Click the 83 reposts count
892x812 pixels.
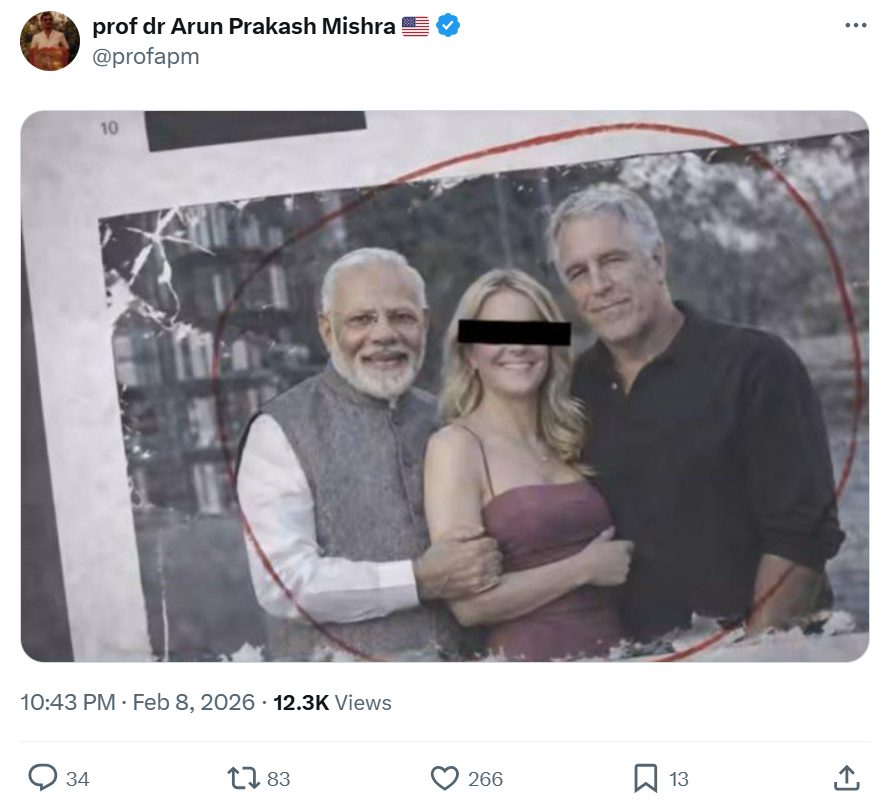click(279, 778)
